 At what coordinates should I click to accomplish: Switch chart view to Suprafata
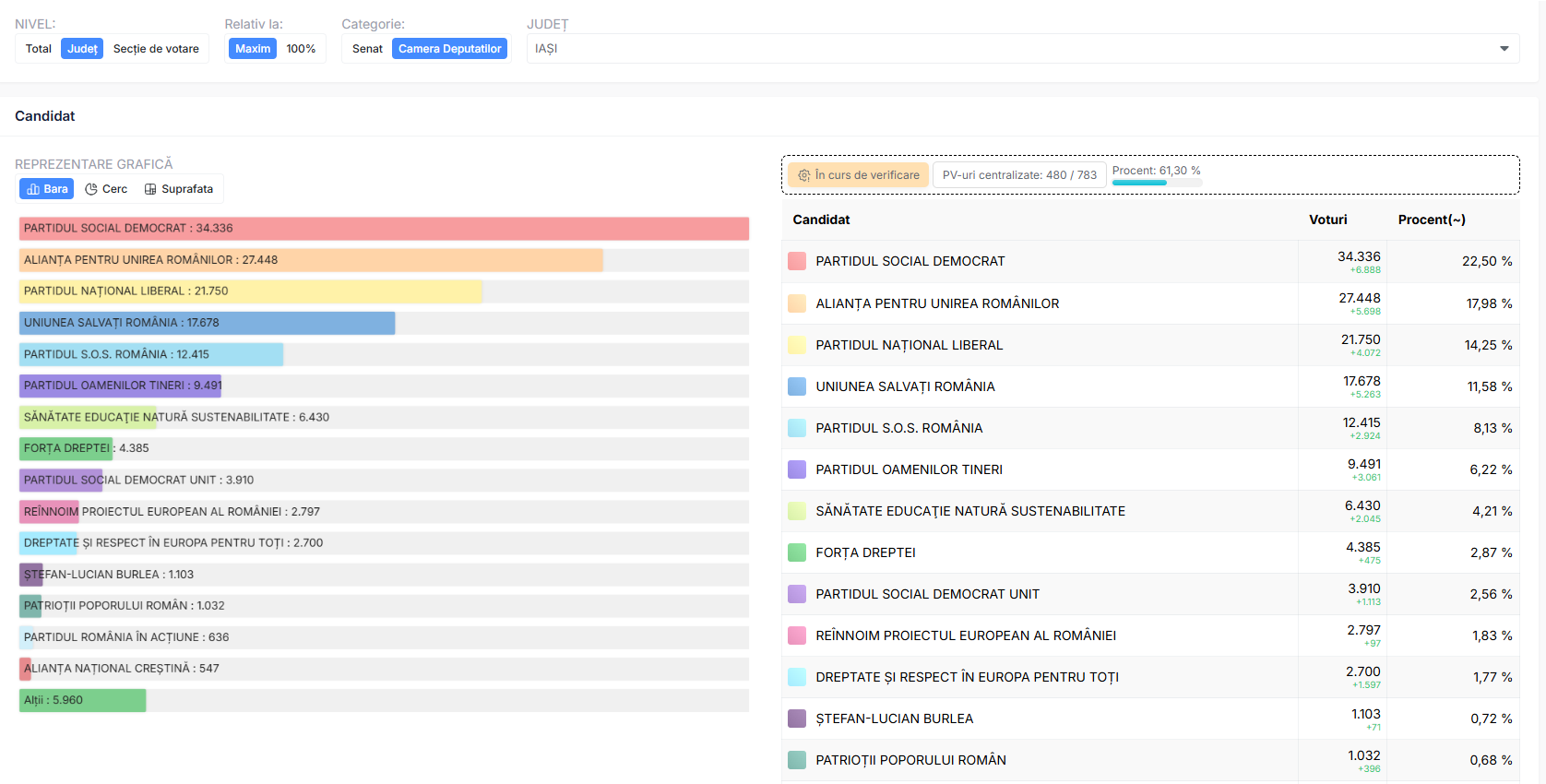[x=179, y=189]
